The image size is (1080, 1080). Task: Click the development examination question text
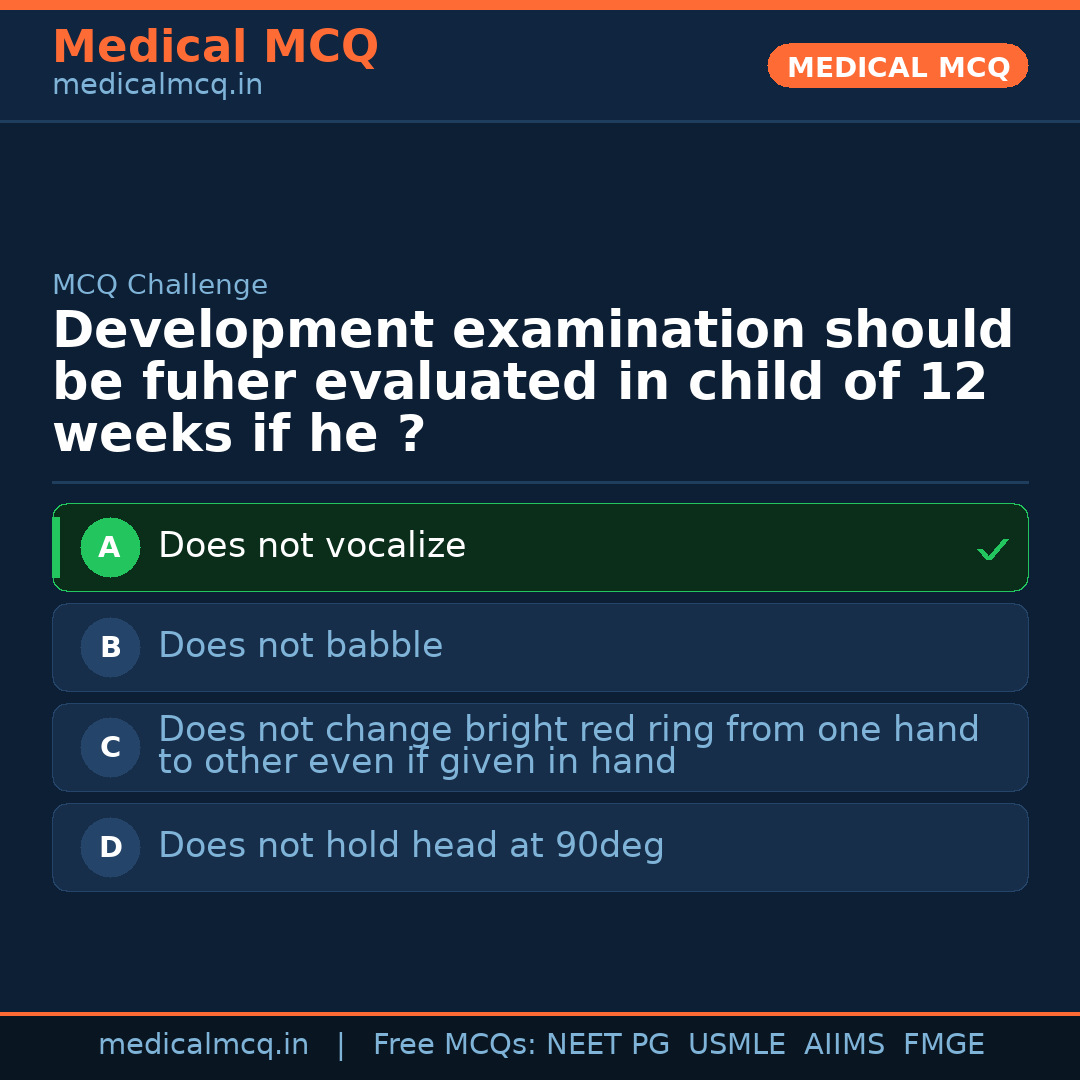point(533,383)
